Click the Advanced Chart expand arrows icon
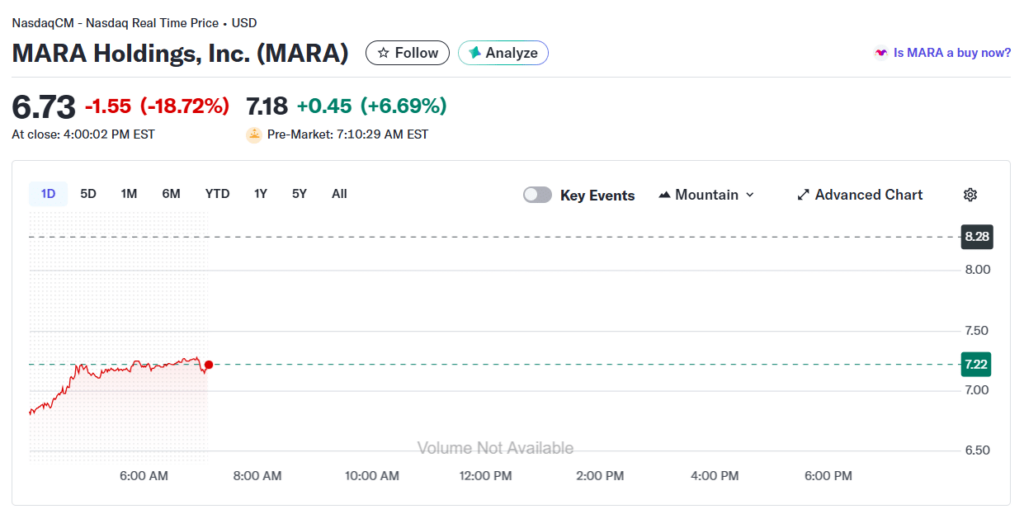 pyautogui.click(x=803, y=195)
